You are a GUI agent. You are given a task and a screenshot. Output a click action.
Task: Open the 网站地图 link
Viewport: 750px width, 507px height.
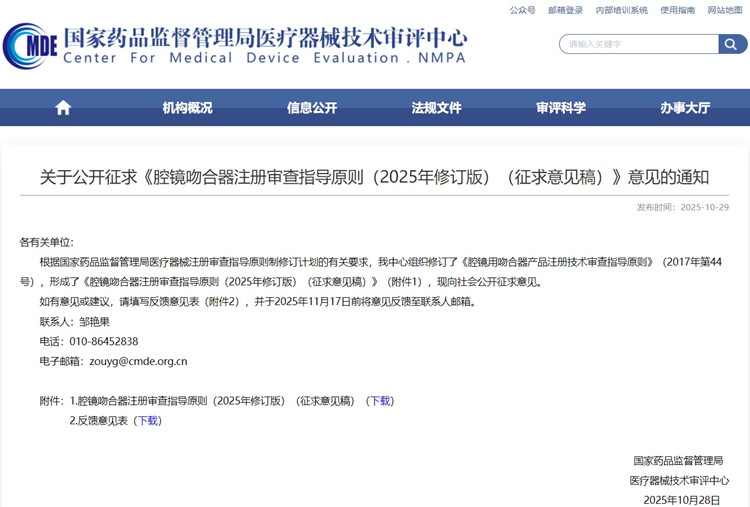[x=725, y=10]
